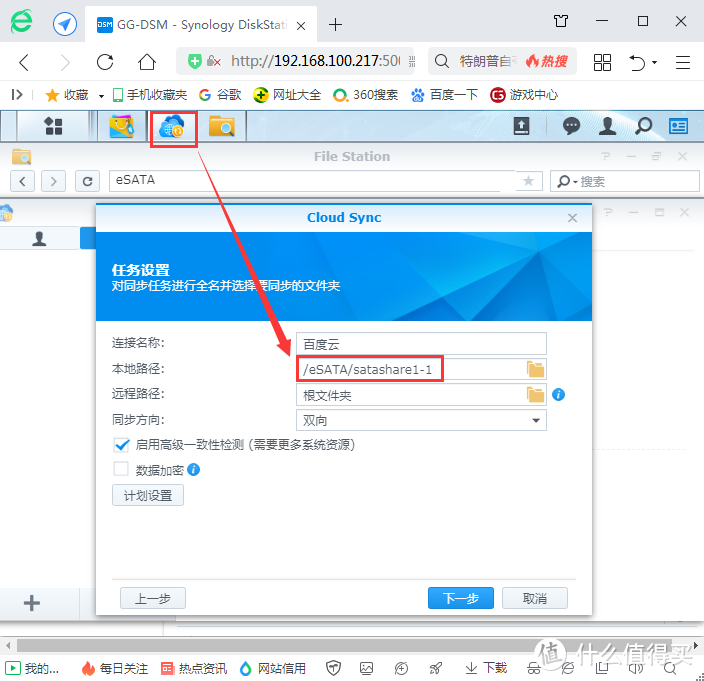The image size is (704, 681).
Task: Expand the File Station search options dropdown
Action: point(575,182)
